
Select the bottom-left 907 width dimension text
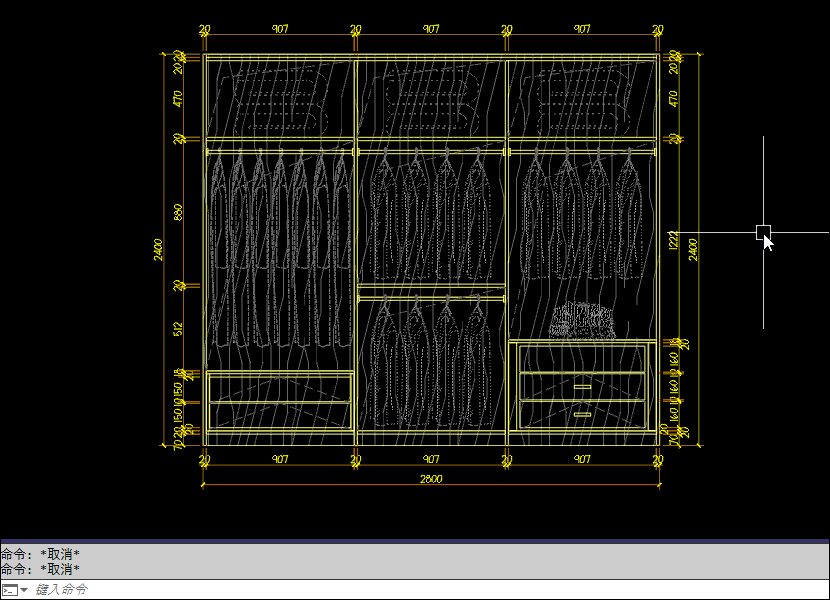click(280, 460)
